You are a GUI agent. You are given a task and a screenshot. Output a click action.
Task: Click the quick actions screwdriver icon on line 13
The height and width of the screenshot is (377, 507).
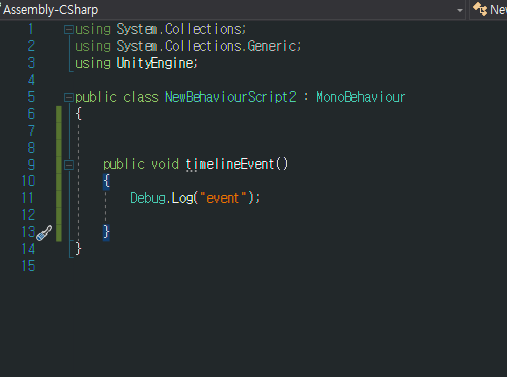click(x=44, y=233)
